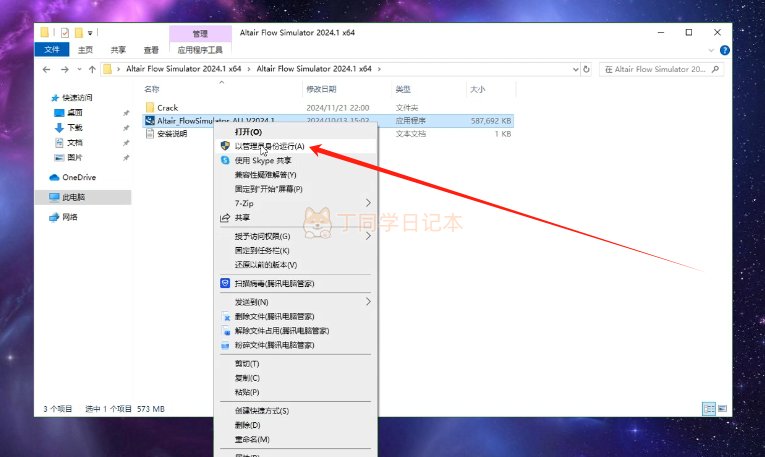Click first breadcrumb 'Altair Flow Simulator 2024.1 x64'
Screen dimensions: 765x457
(x=183, y=69)
